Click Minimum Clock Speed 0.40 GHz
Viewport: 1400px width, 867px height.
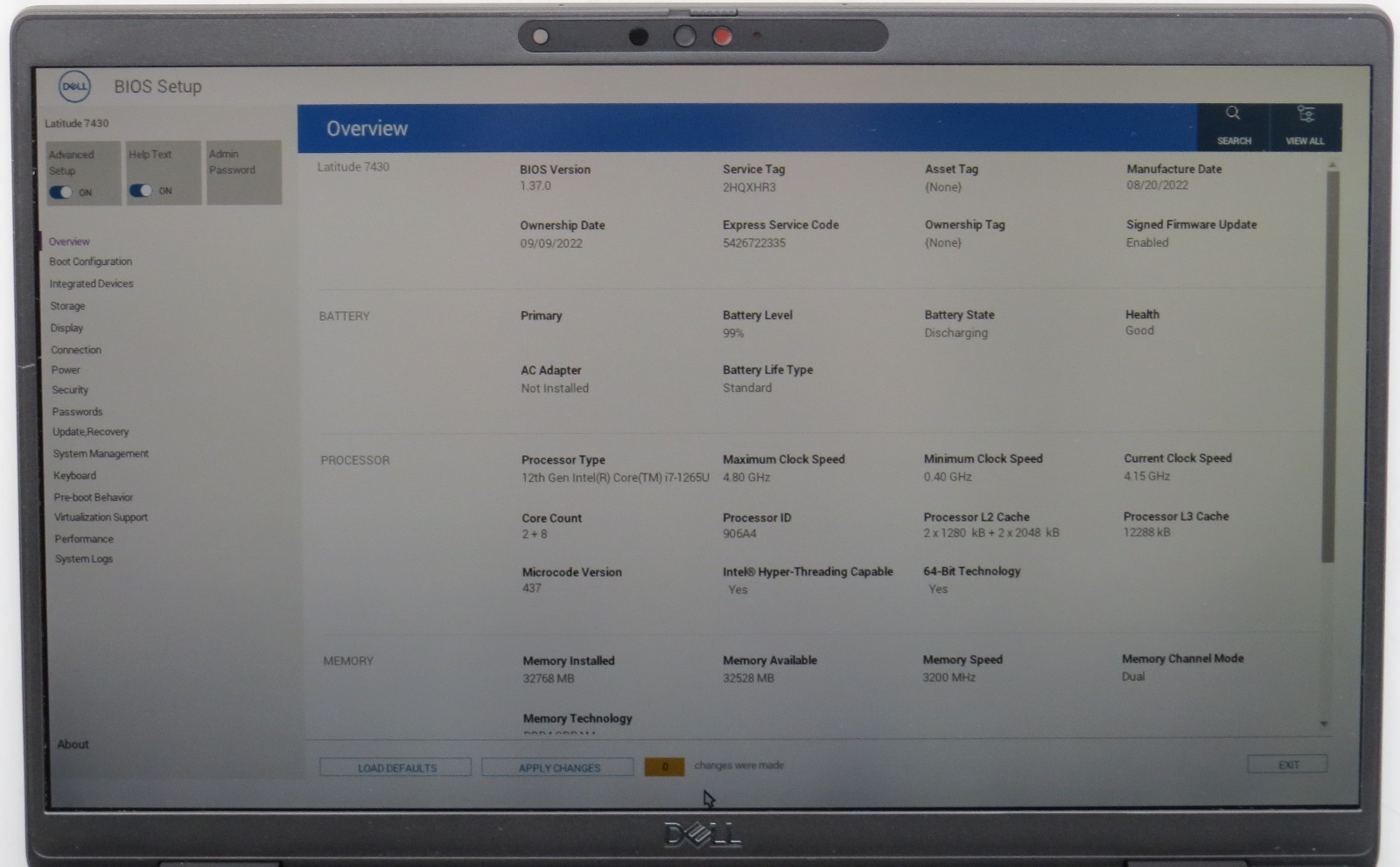tap(948, 477)
